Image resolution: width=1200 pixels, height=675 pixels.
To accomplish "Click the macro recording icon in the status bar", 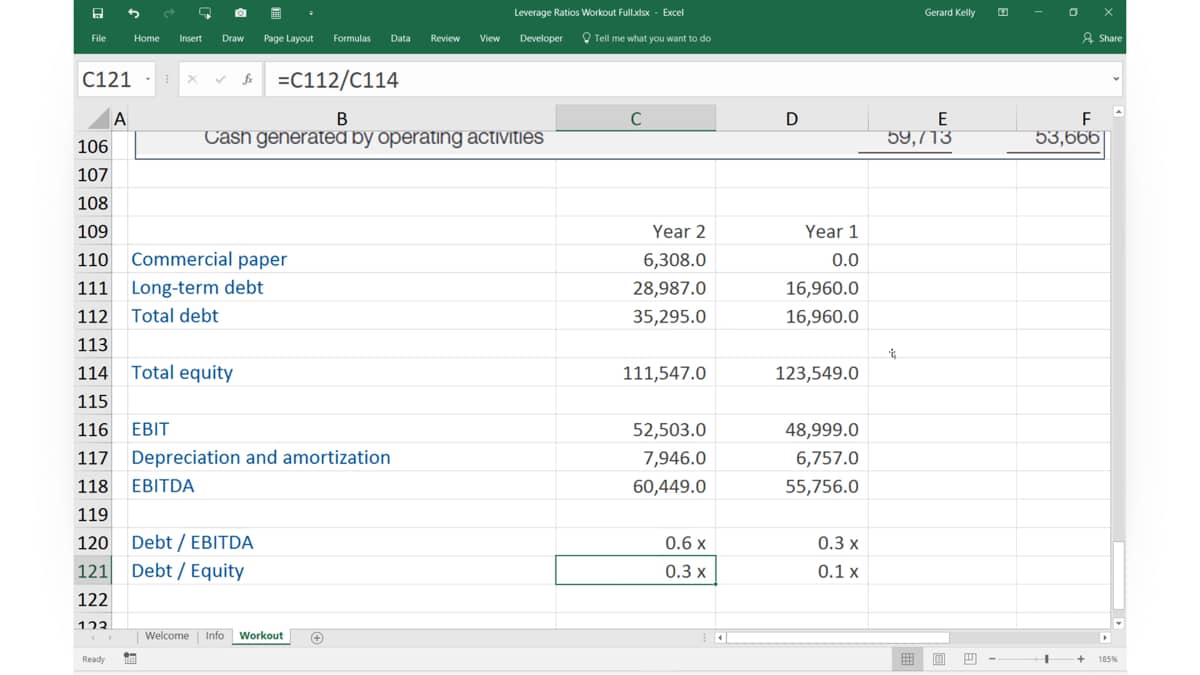I will pyautogui.click(x=130, y=659).
